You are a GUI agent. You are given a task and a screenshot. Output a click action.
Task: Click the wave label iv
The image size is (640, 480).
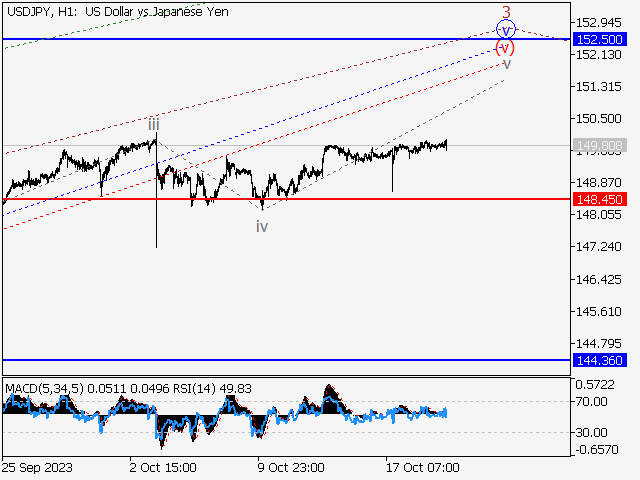pyautogui.click(x=262, y=227)
